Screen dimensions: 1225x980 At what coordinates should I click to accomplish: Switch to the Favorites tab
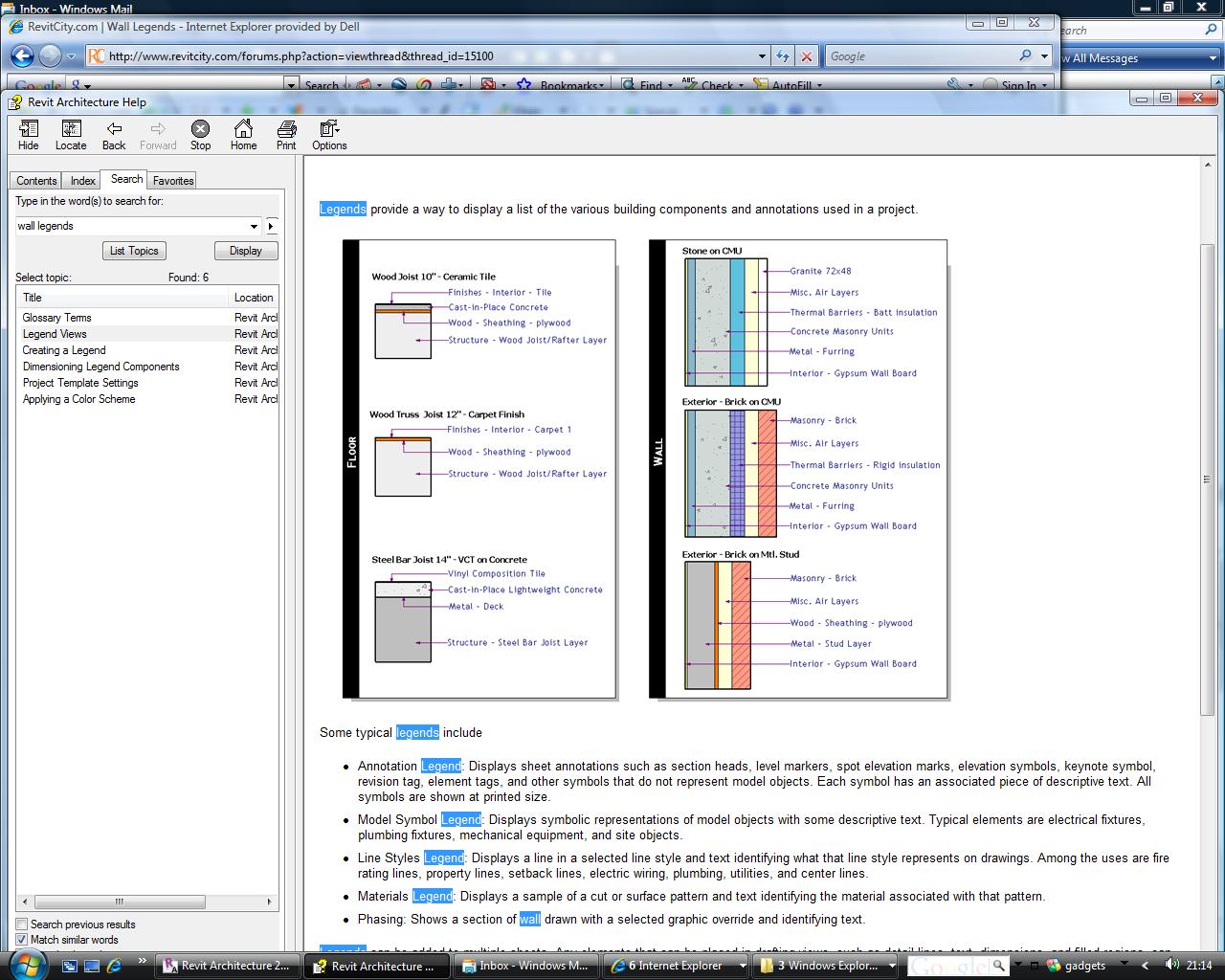(173, 181)
